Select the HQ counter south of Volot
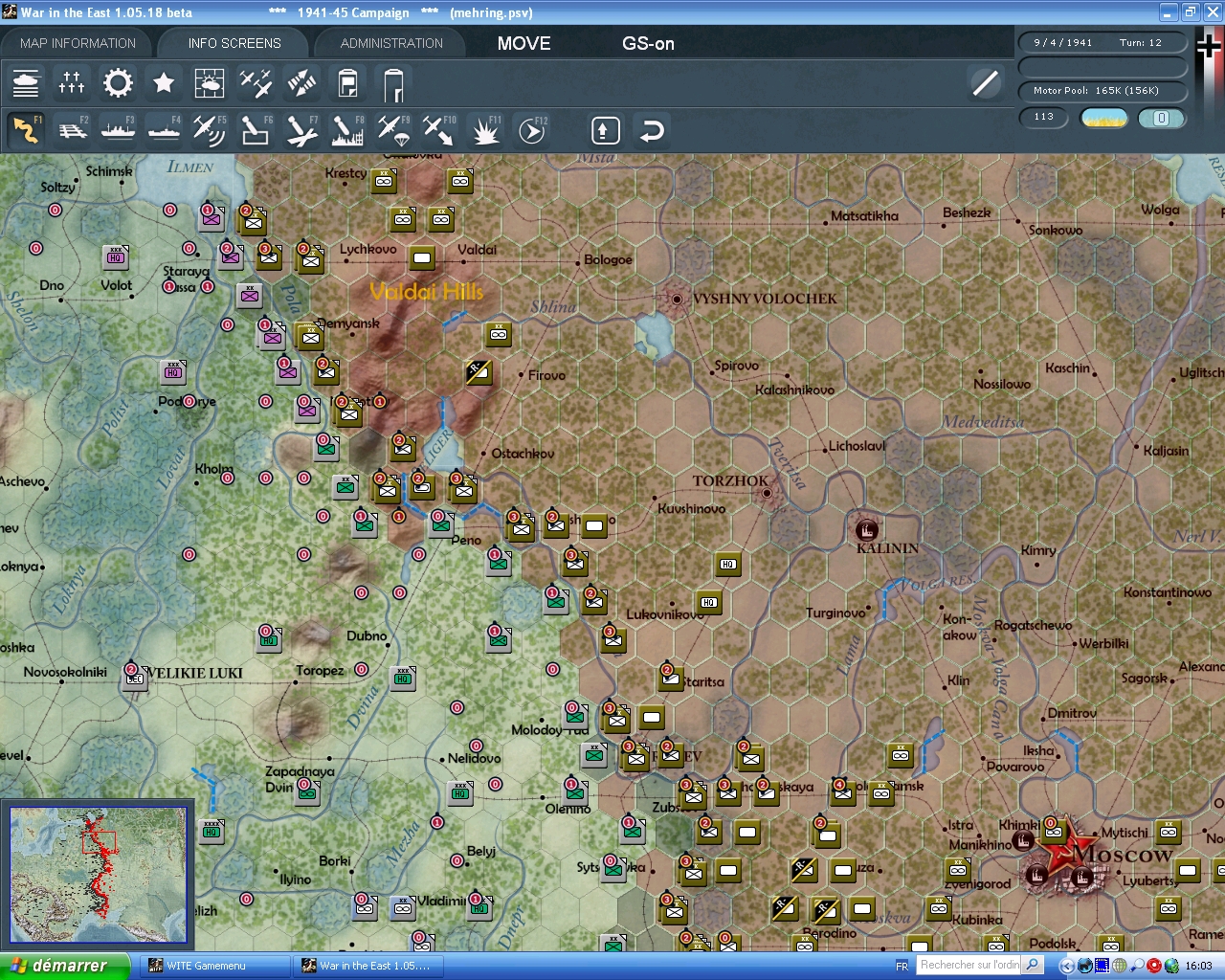This screenshot has height=980, width=1225. [173, 371]
